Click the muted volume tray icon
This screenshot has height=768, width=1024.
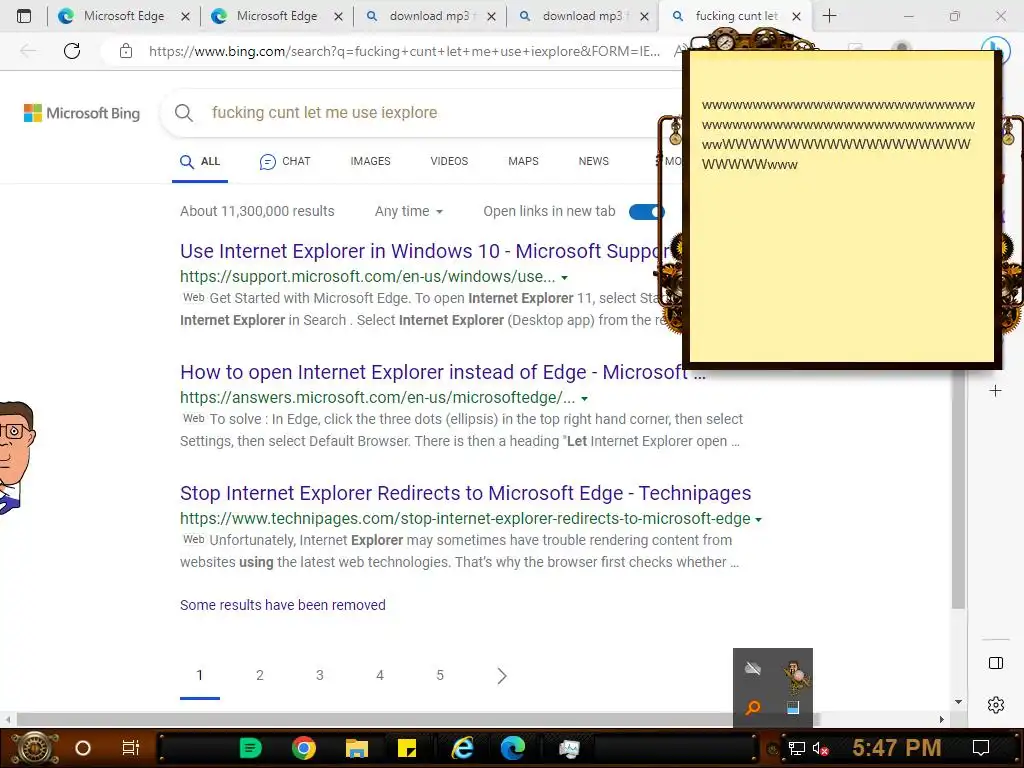821,749
